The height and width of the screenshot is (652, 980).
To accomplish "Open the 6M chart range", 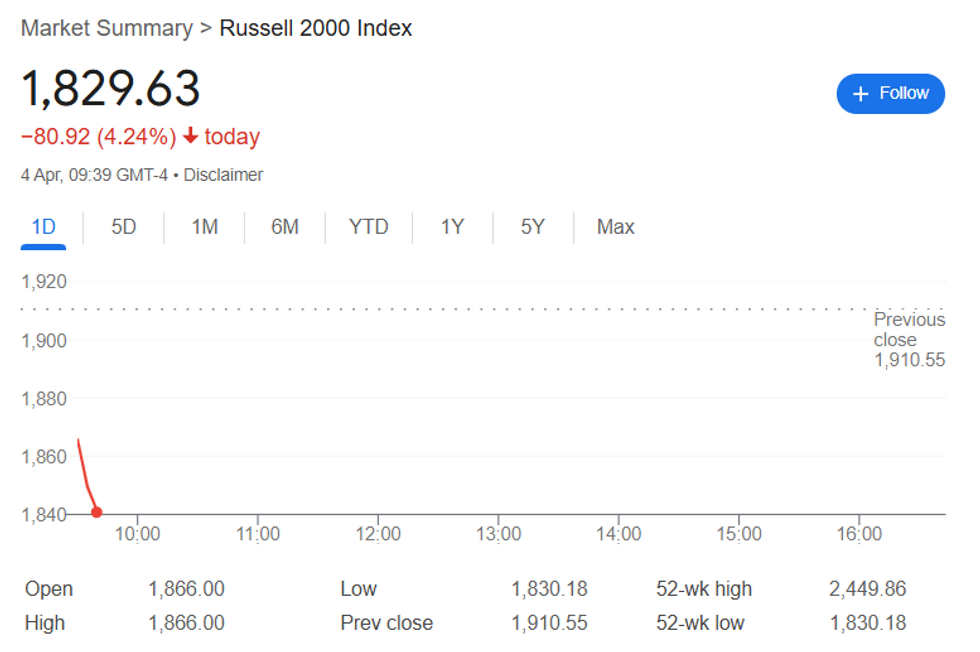I will point(285,227).
